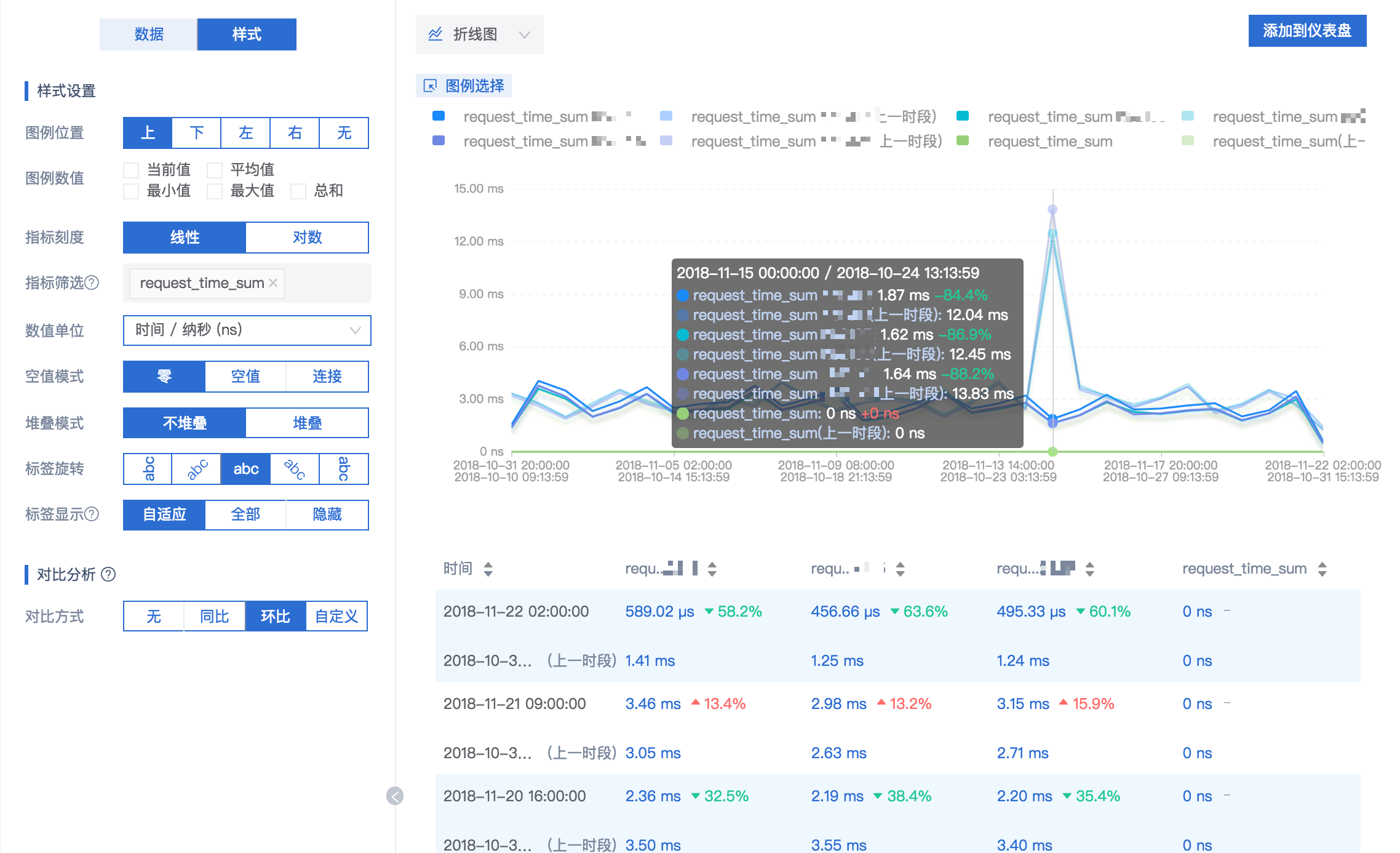Image resolution: width=1400 pixels, height=853 pixels.
Task: Check the 平均值 legend value box
Action: click(215, 170)
